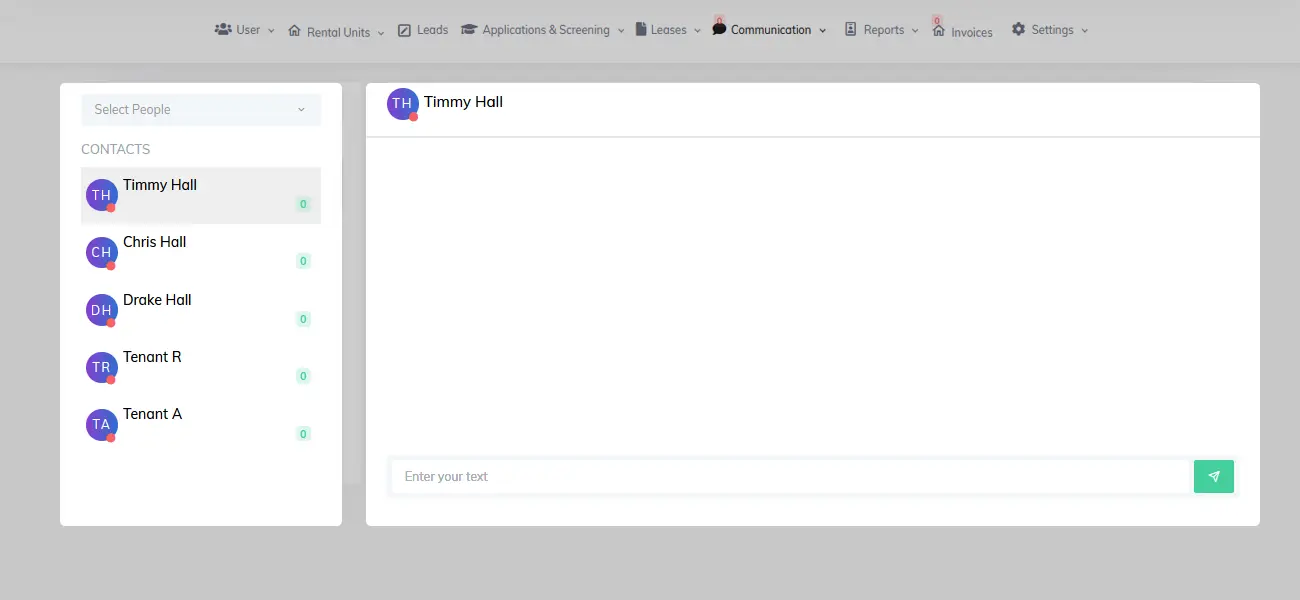Select Timmy Hall in contacts list
Image resolution: width=1300 pixels, height=600 pixels.
click(160, 186)
